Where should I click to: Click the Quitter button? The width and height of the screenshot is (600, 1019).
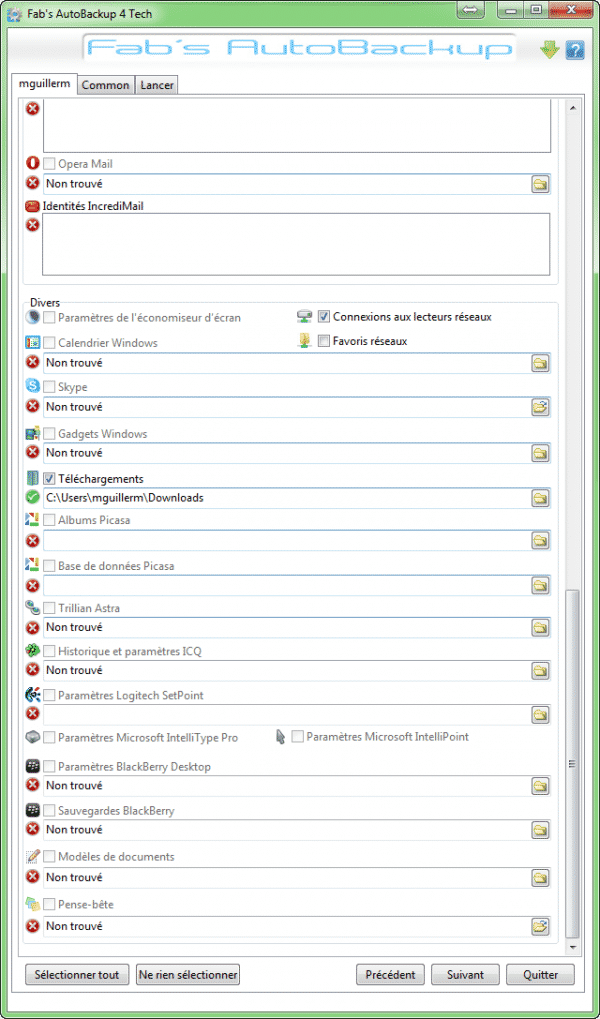point(540,975)
